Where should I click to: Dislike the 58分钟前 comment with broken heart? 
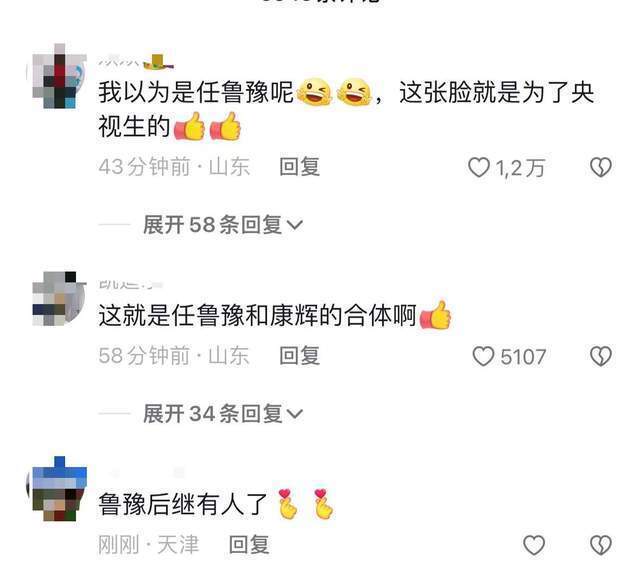[x=601, y=356]
